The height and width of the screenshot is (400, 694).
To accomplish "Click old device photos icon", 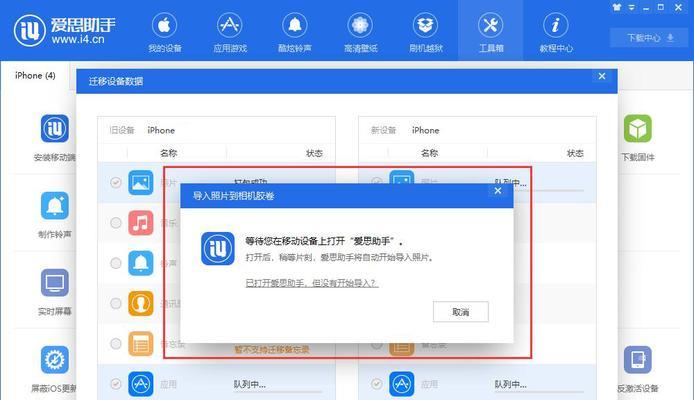I will 141,182.
